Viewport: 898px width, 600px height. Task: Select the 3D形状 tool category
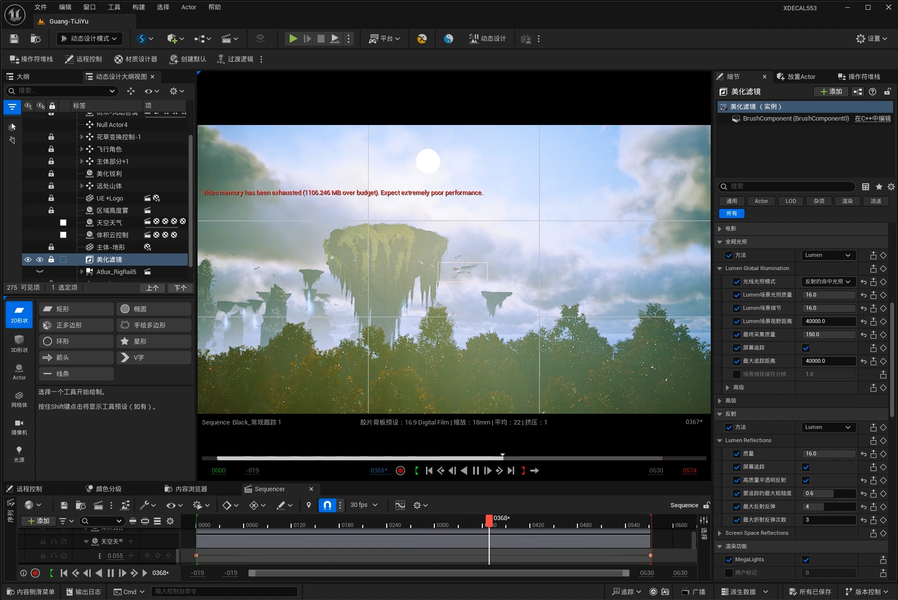(19, 344)
